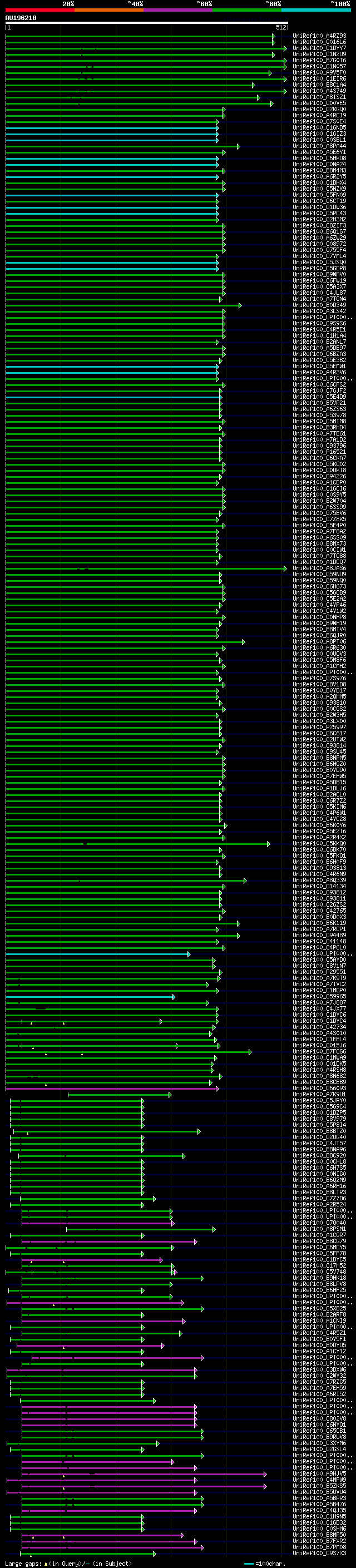The height and width of the screenshot is (1568, 356).
Task: Select label UniRef100_O94489
Action: 319,936
